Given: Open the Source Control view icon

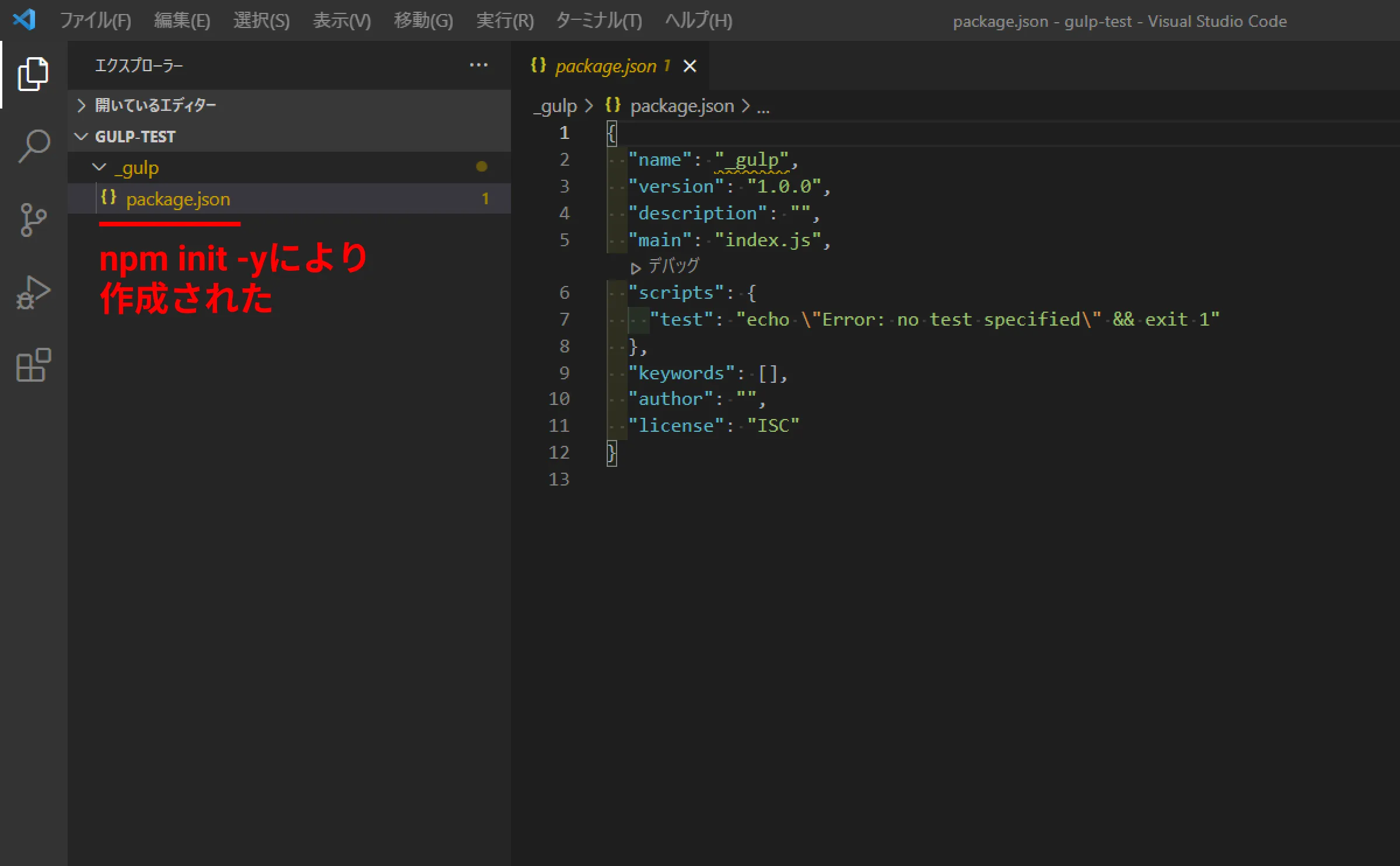Looking at the screenshot, I should click(x=33, y=220).
